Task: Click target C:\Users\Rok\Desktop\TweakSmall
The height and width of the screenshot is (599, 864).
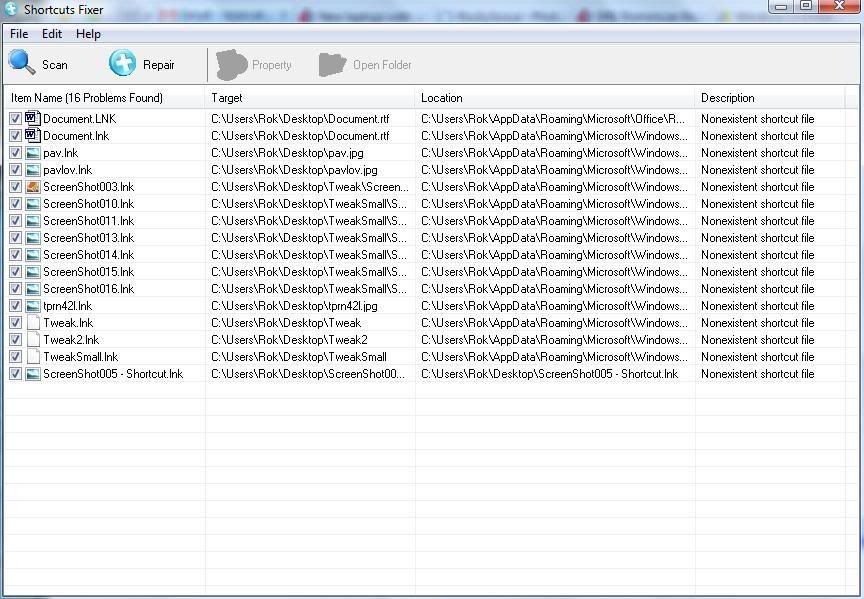Action: (x=299, y=357)
